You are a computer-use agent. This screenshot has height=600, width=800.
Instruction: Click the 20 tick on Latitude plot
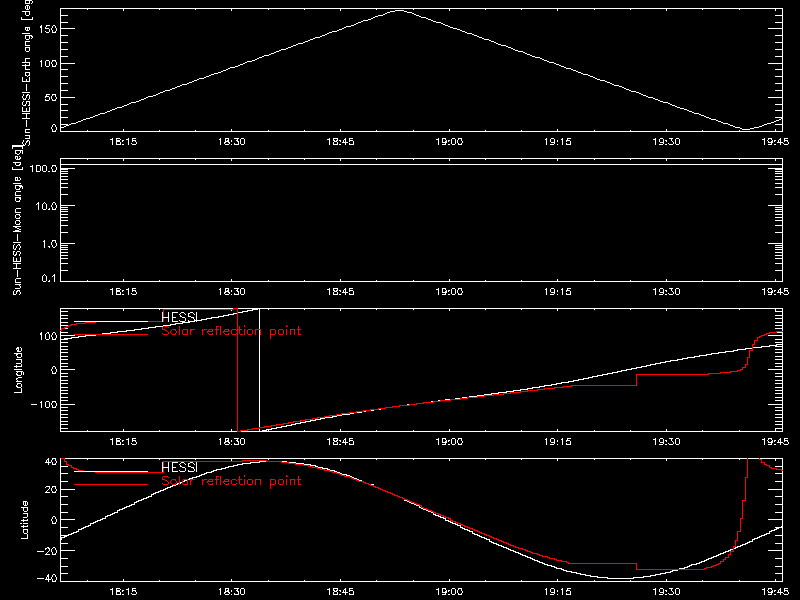pos(51,490)
